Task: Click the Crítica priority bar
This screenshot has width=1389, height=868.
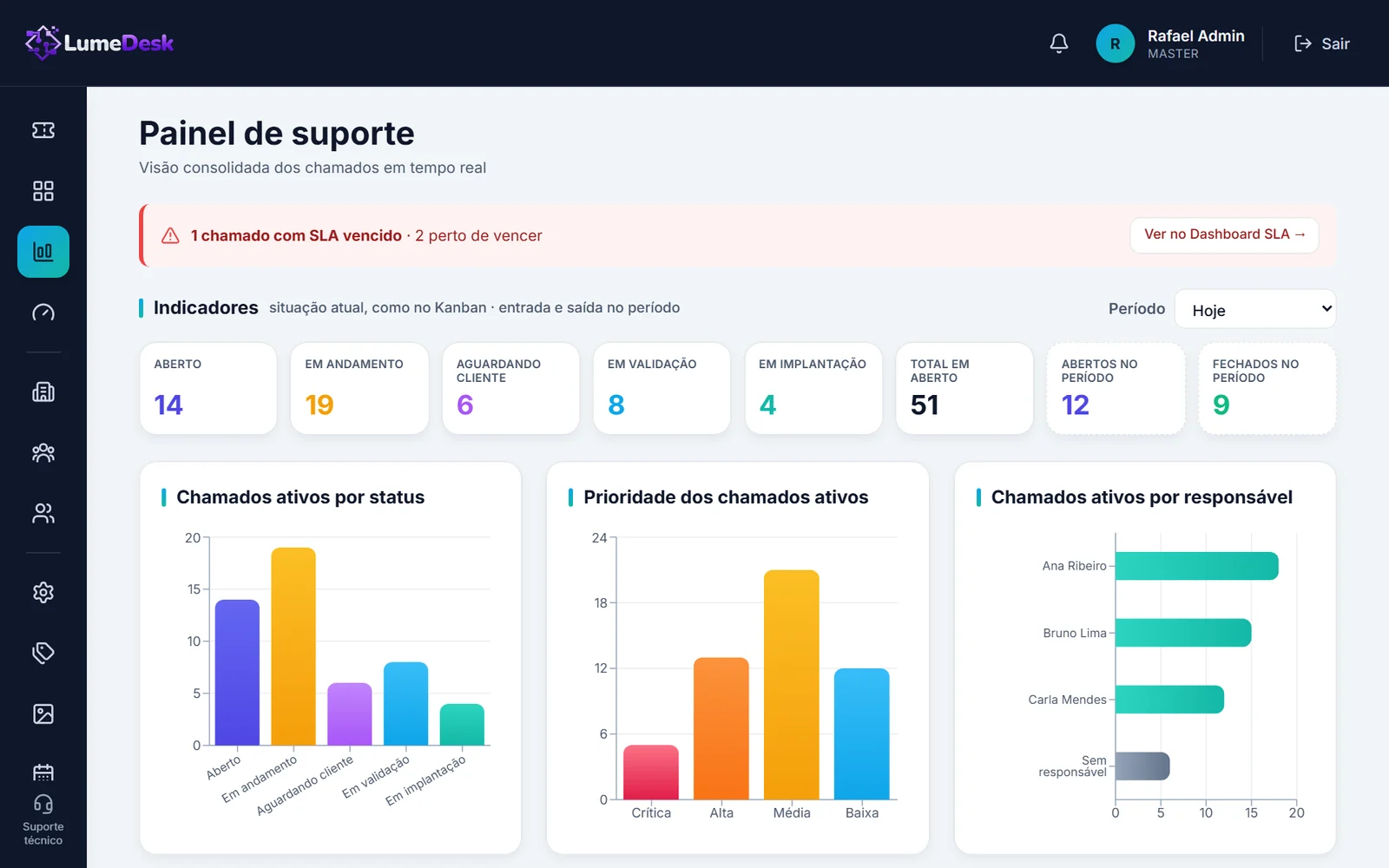Action: 651,772
